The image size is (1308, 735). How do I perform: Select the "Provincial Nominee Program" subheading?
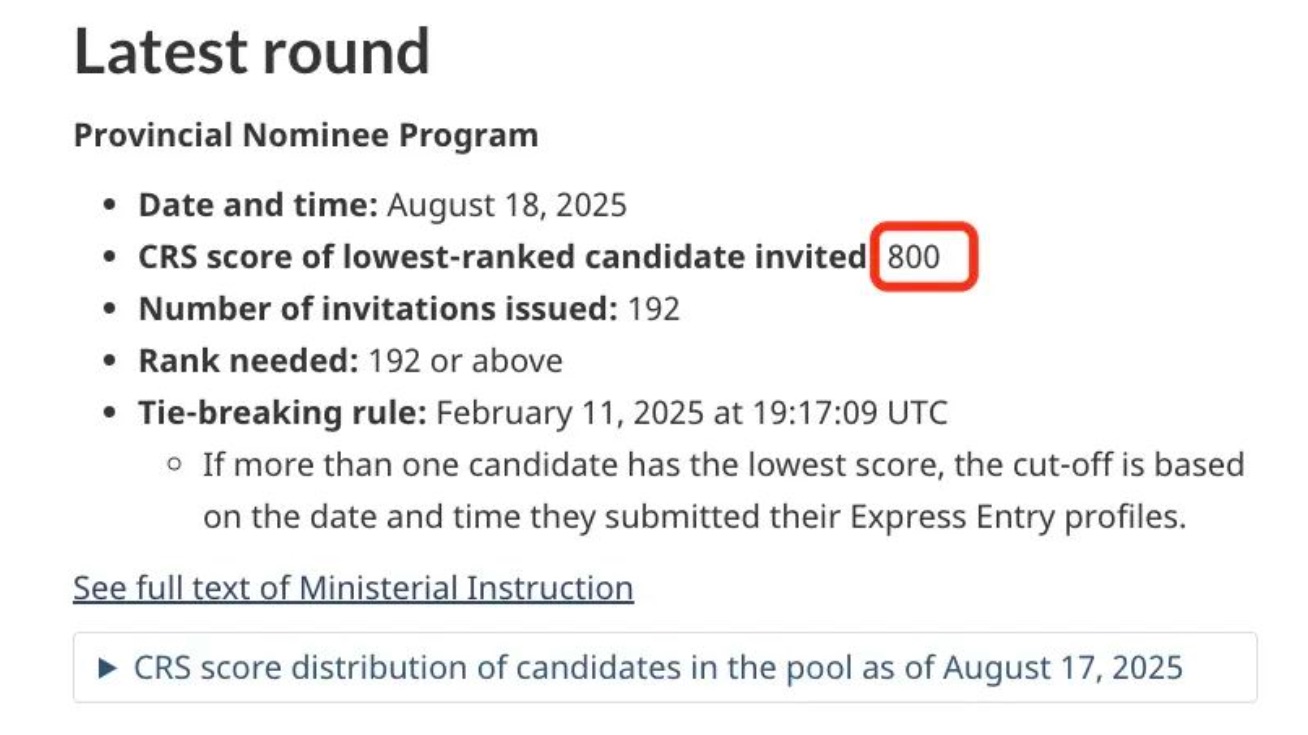tap(306, 135)
